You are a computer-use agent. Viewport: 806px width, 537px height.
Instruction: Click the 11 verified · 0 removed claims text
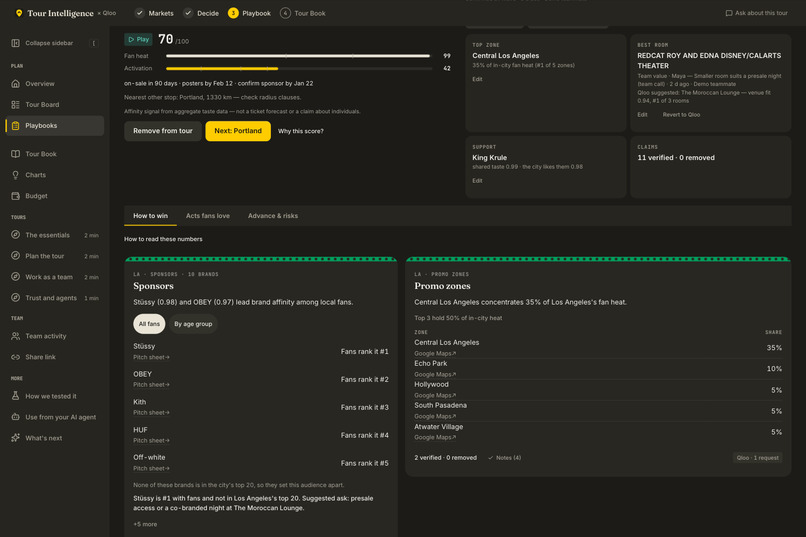pyautogui.click(x=676, y=158)
